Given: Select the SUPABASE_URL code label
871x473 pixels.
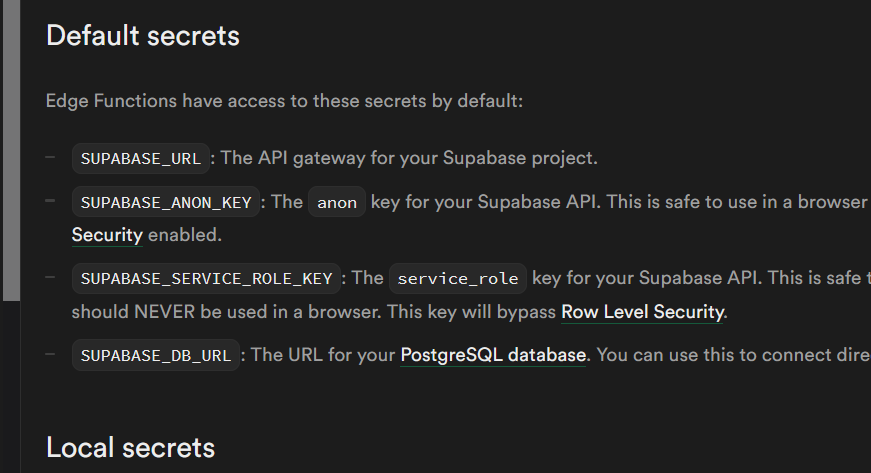Looking at the screenshot, I should (x=142, y=158).
